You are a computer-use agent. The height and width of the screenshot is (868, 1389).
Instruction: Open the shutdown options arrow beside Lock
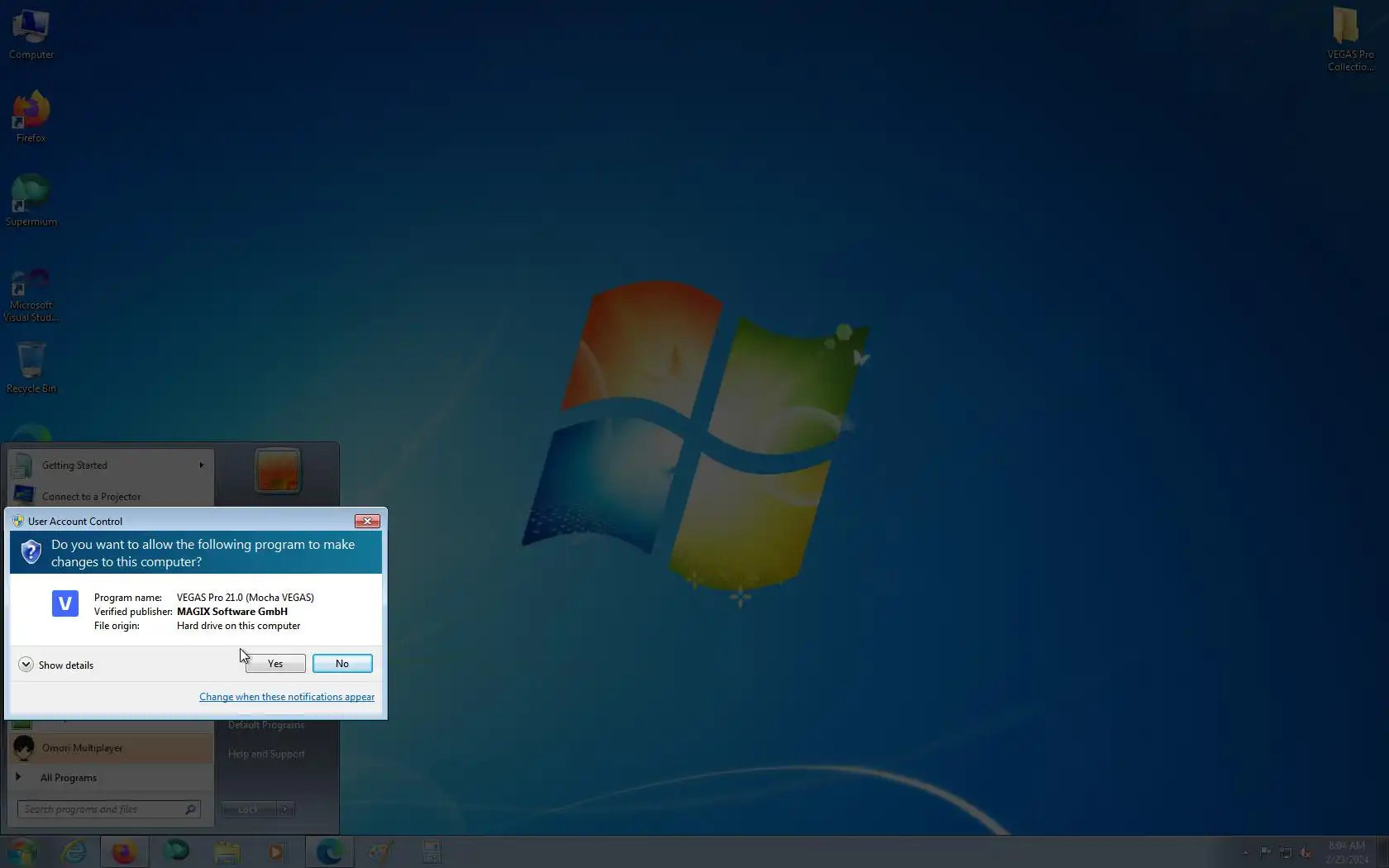[x=285, y=809]
